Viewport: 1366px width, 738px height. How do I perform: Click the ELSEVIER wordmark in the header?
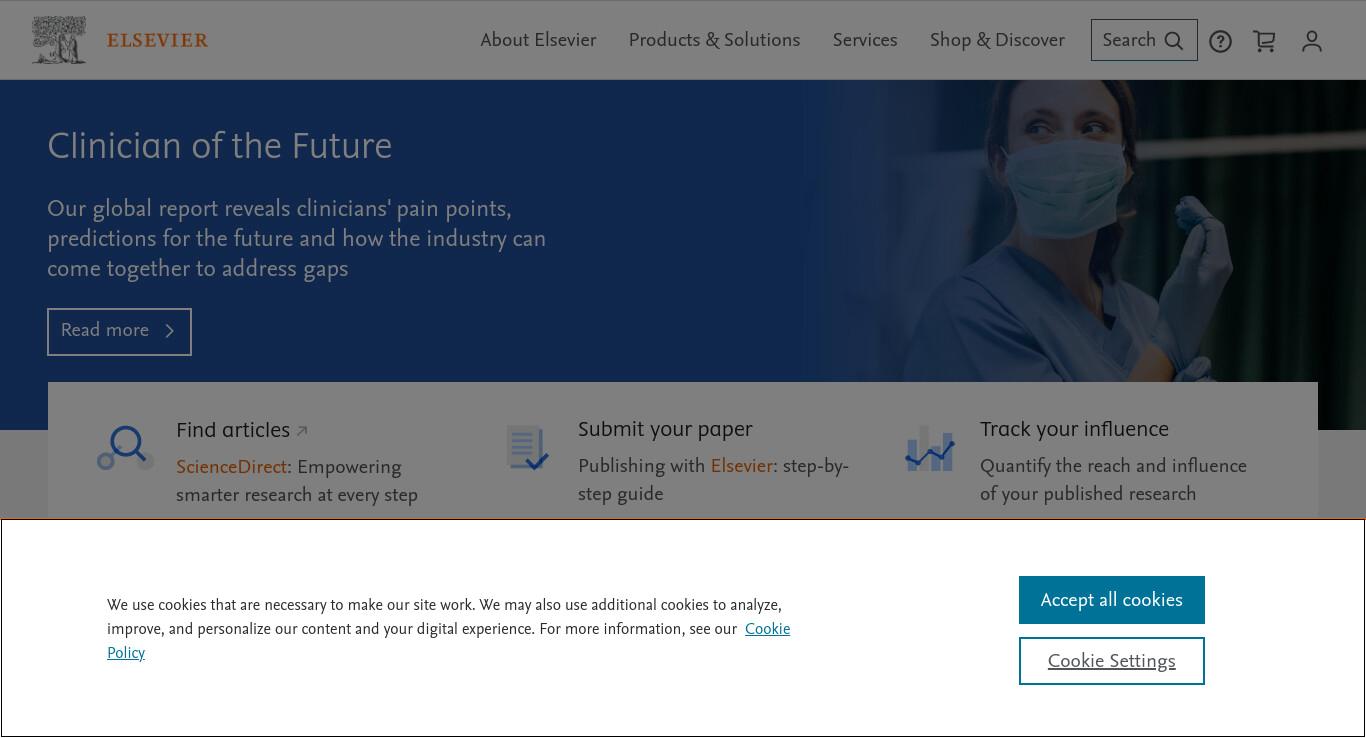coord(157,40)
